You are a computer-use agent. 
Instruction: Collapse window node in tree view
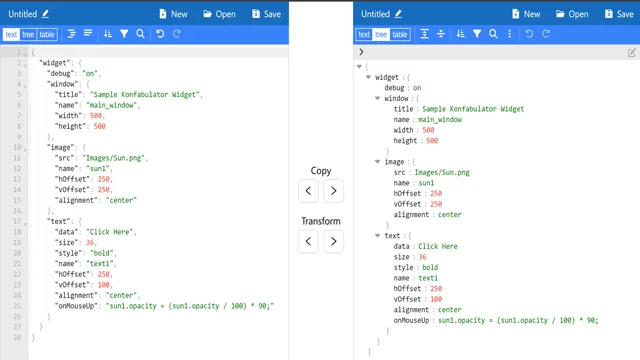[378, 98]
